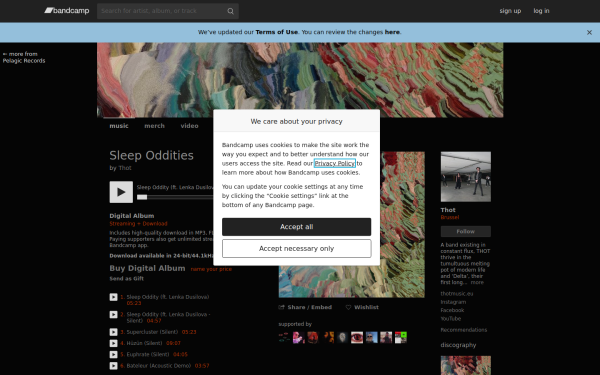Click Share / Embed
The image size is (600, 375).
pyautogui.click(x=305, y=307)
